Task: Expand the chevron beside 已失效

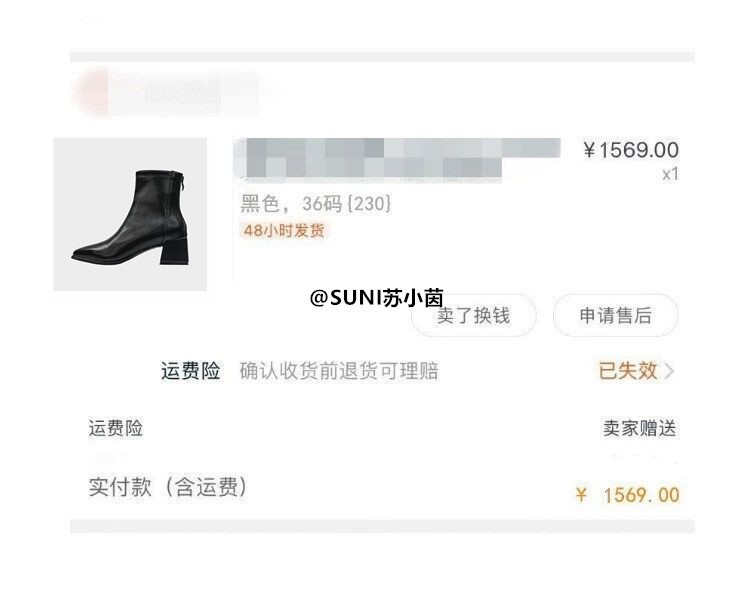Action: tap(669, 371)
